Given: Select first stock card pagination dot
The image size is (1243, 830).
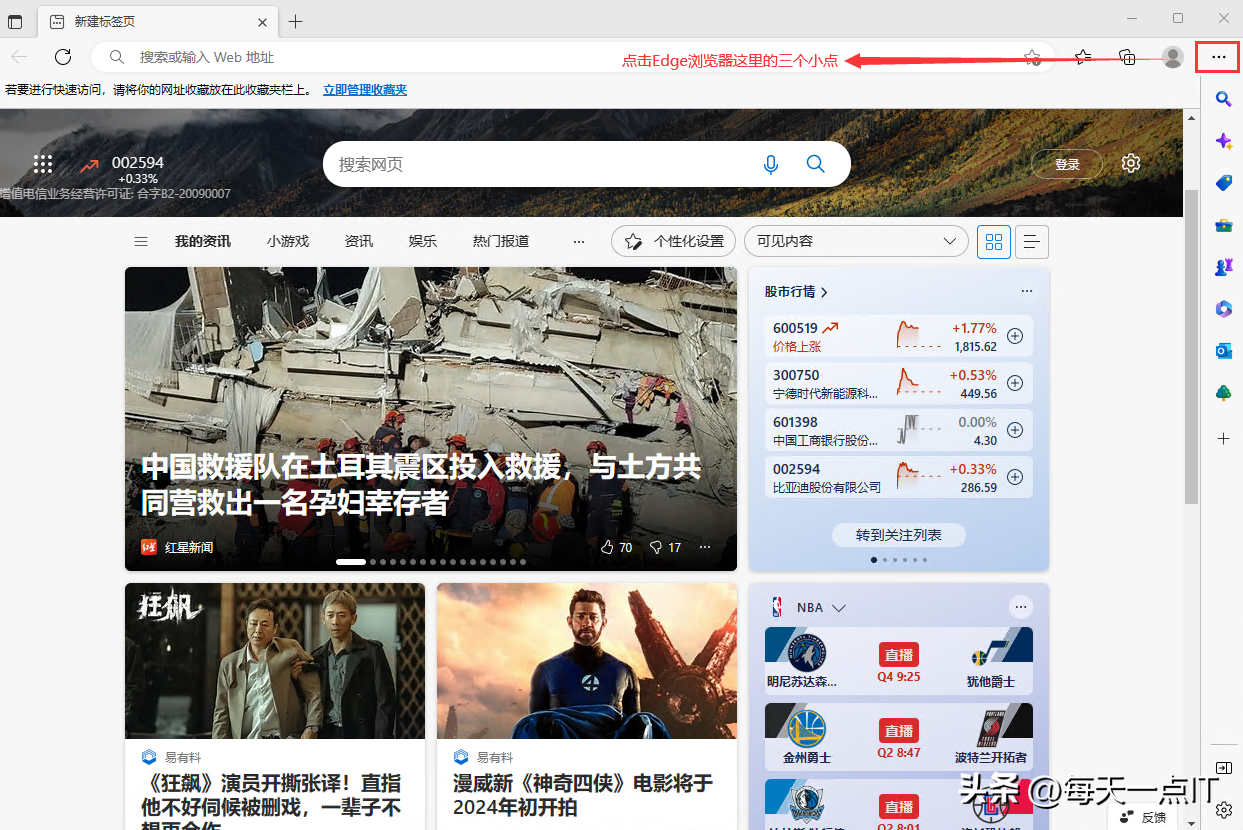Looking at the screenshot, I should pyautogui.click(x=874, y=560).
